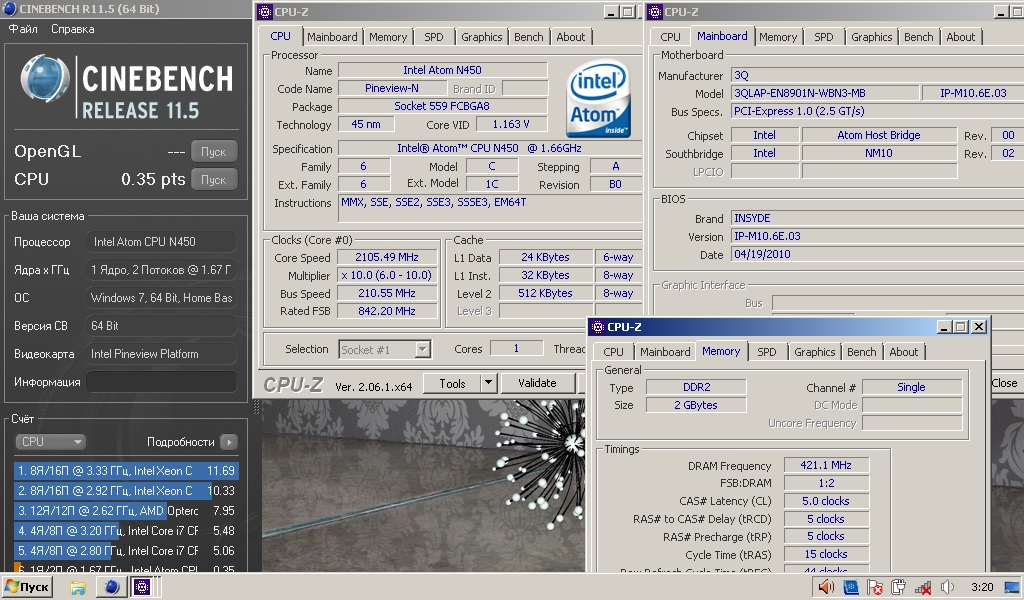
Task: Click the system clock showing 3:20
Action: 982,587
